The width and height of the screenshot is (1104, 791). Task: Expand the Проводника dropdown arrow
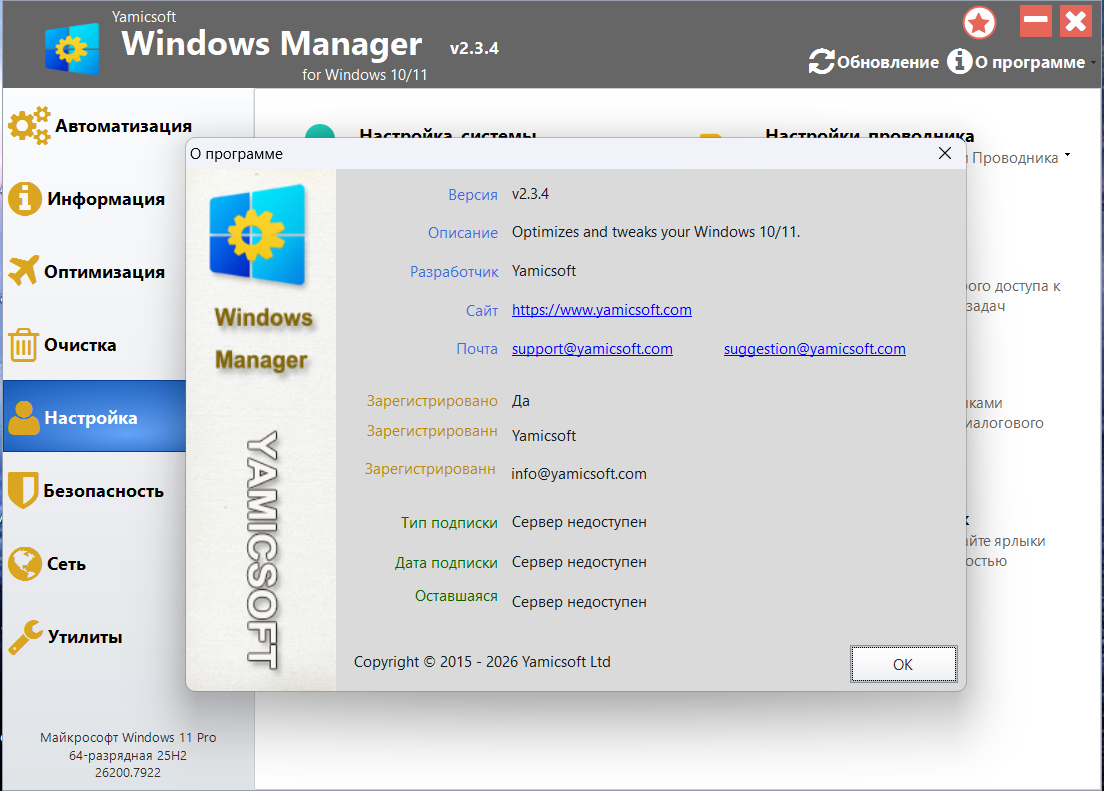pyautogui.click(x=1067, y=157)
